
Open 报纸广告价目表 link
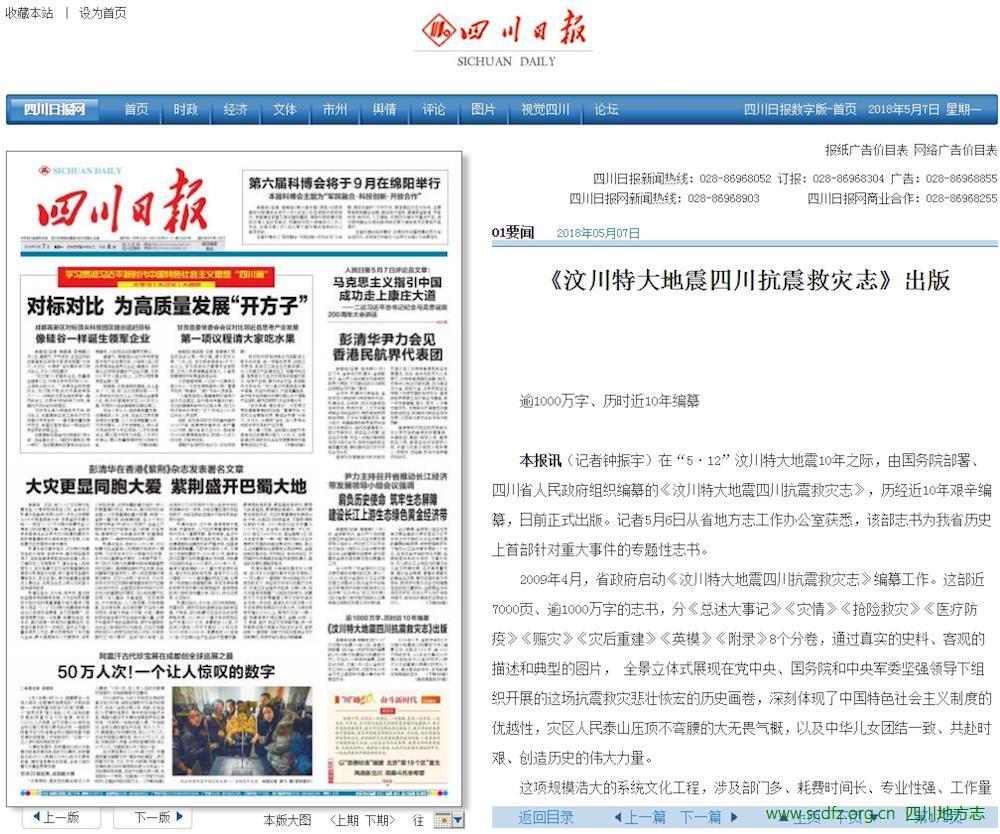coord(866,150)
